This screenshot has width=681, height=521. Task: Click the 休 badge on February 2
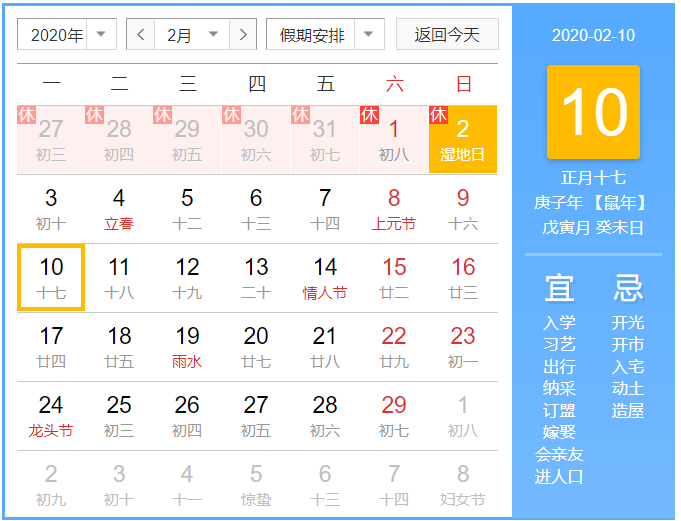pyautogui.click(x=438, y=115)
